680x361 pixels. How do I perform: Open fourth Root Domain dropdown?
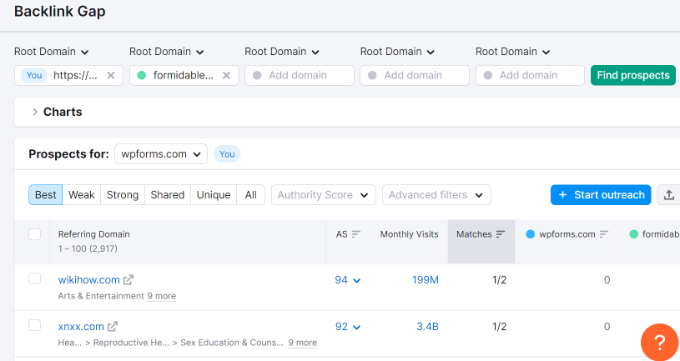[x=397, y=52]
